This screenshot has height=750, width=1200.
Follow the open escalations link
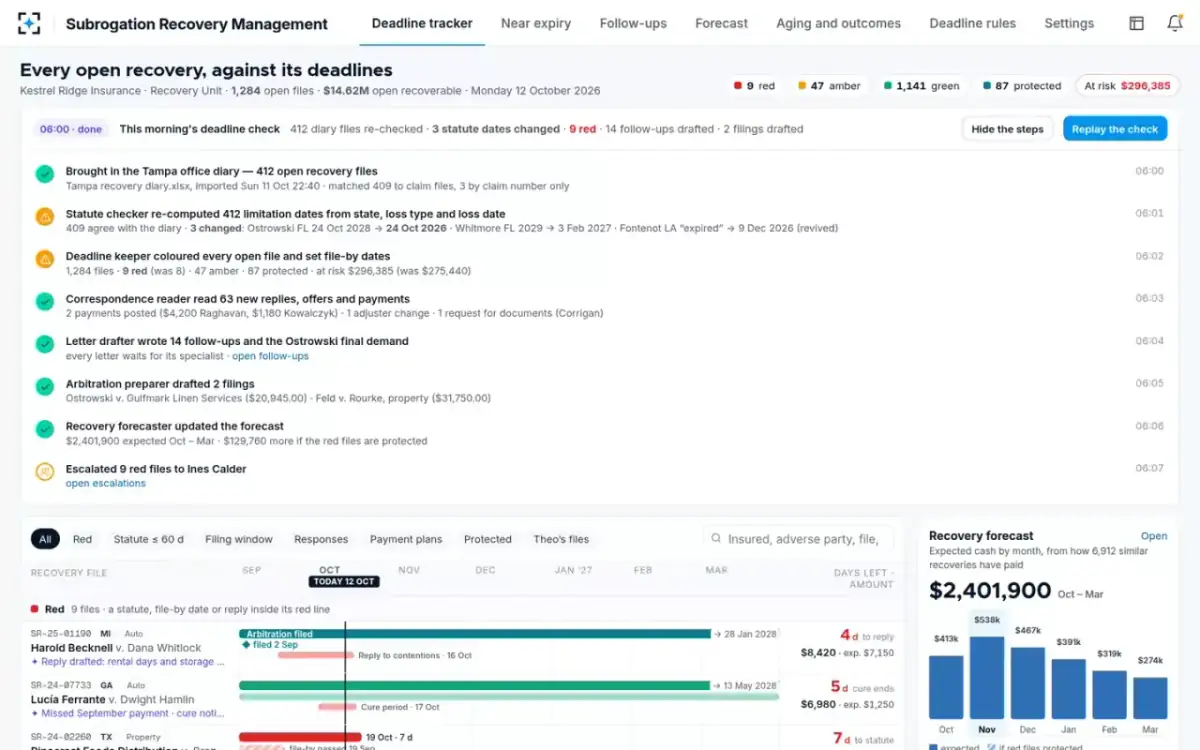click(105, 483)
